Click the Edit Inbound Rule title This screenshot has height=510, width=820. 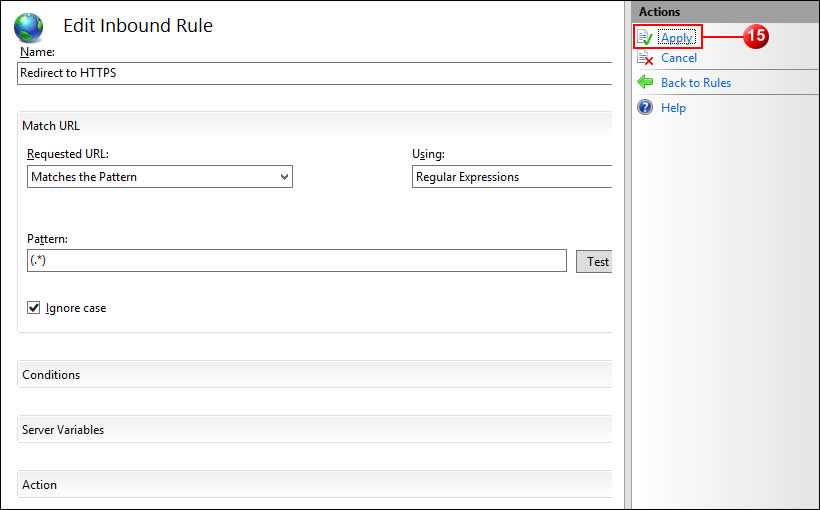coord(138,26)
